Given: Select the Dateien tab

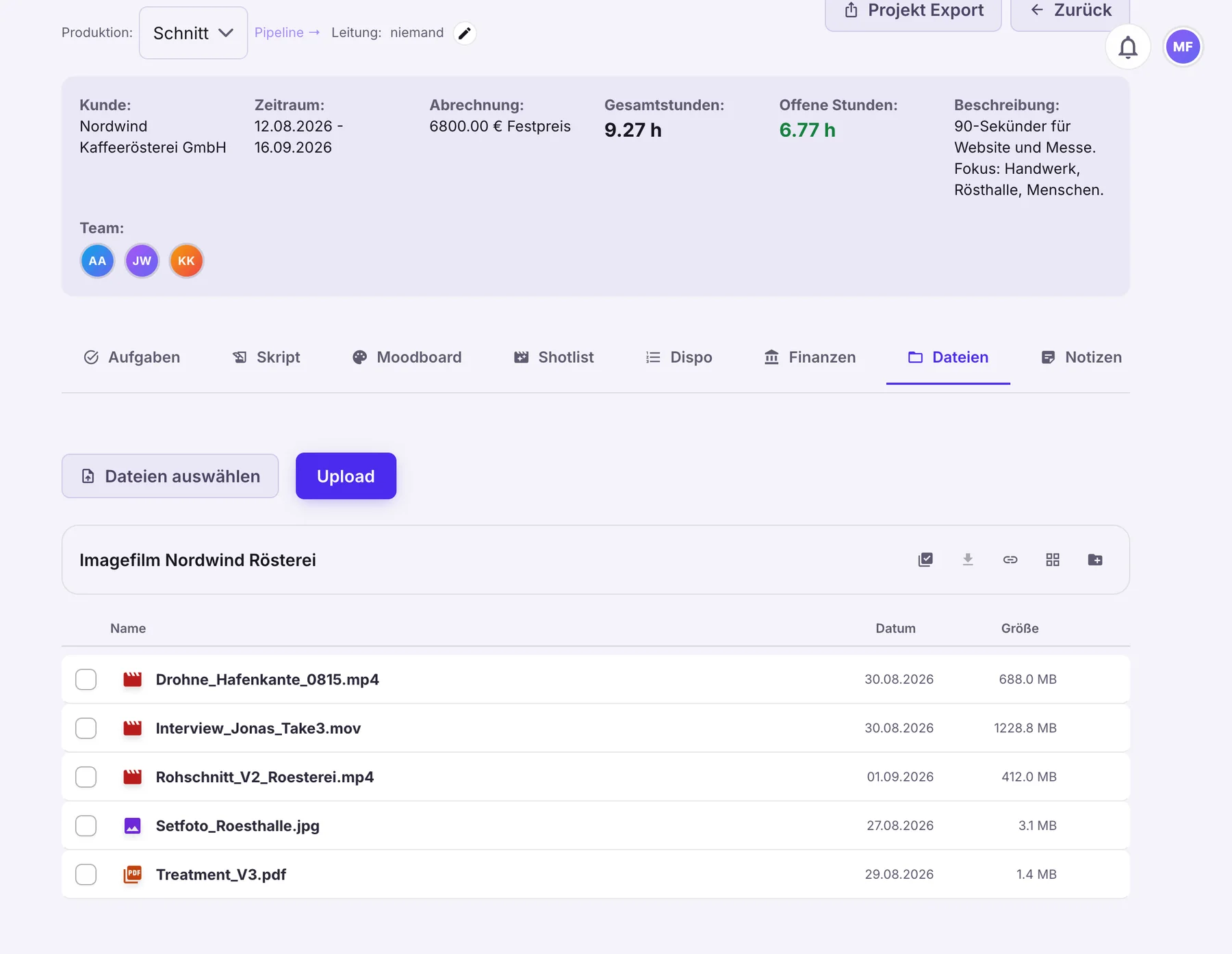Looking at the screenshot, I should click(x=948, y=357).
